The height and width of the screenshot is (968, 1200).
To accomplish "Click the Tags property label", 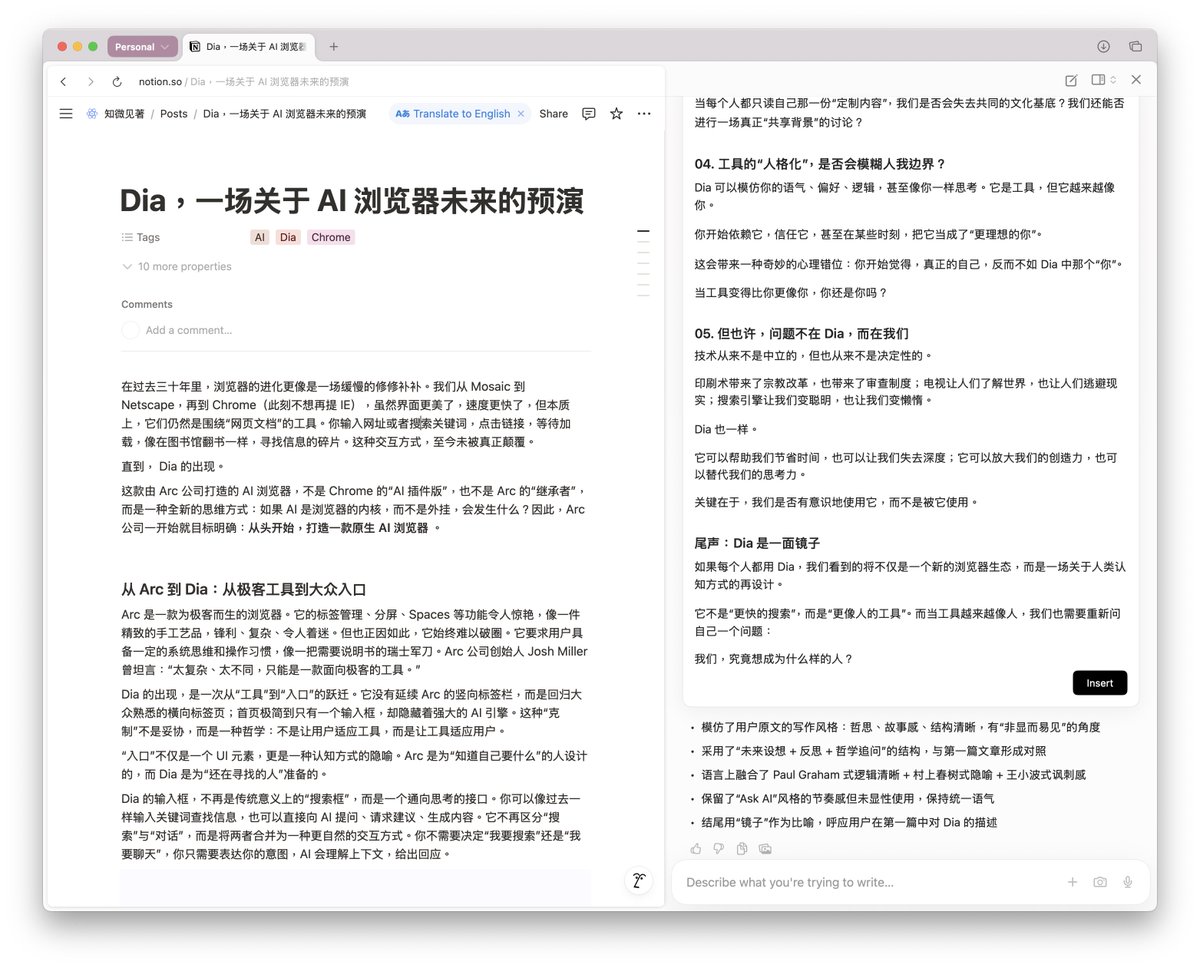I will point(141,238).
